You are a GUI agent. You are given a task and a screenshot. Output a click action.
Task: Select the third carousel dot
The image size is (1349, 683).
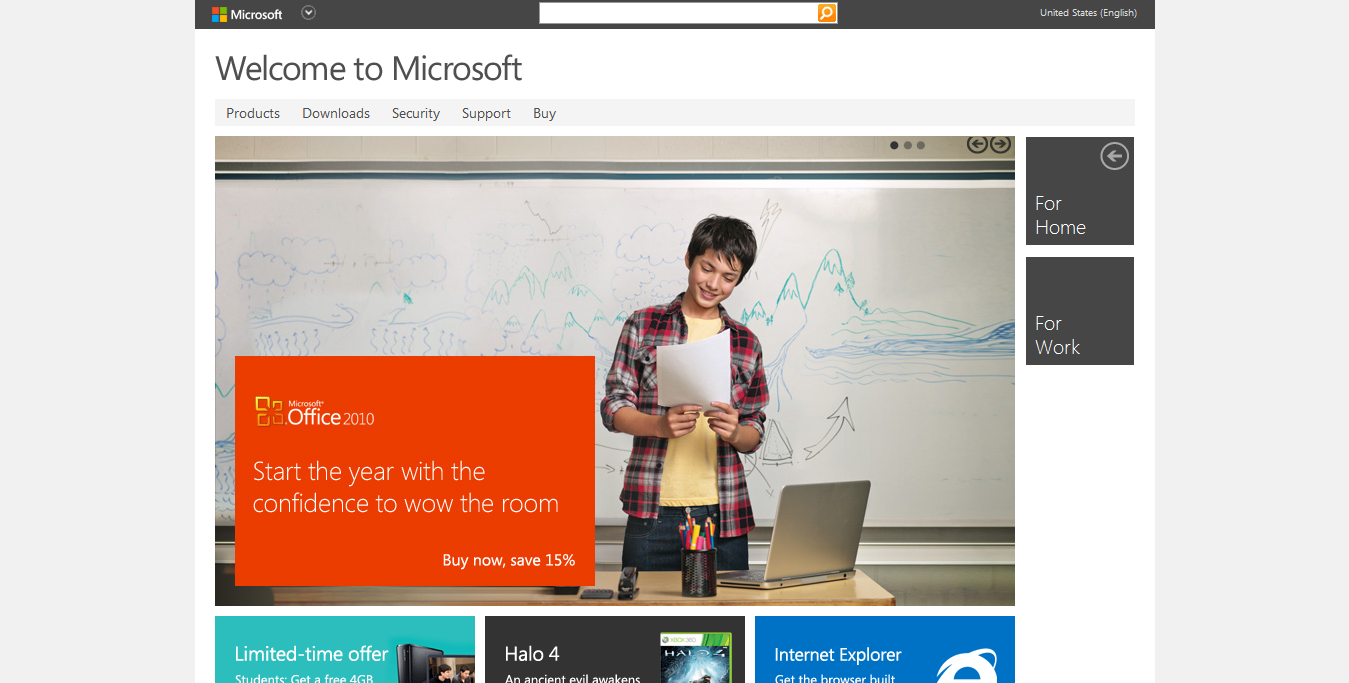(x=919, y=144)
